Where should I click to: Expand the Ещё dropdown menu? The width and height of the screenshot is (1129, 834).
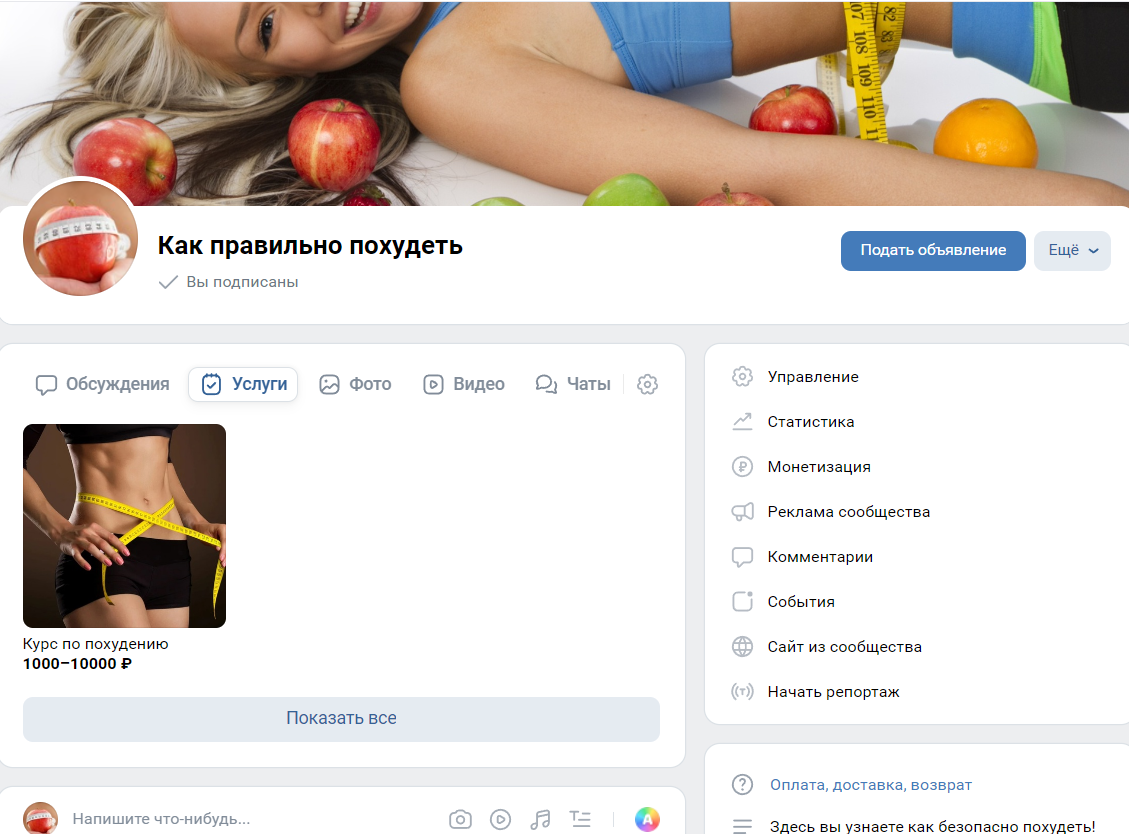pyautogui.click(x=1072, y=251)
